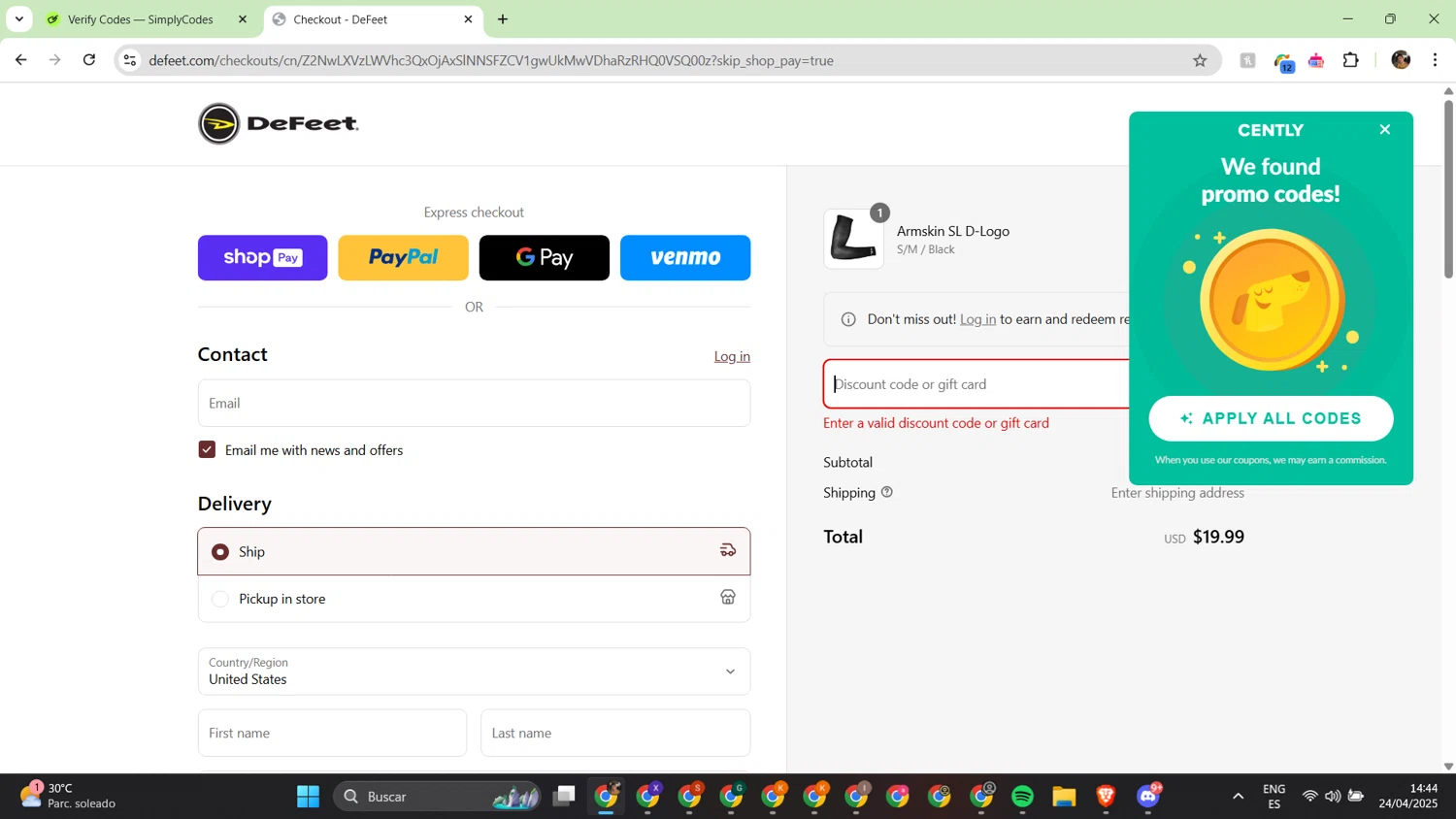
Task: Close the Checkout - DeFeet tab
Action: point(468,19)
